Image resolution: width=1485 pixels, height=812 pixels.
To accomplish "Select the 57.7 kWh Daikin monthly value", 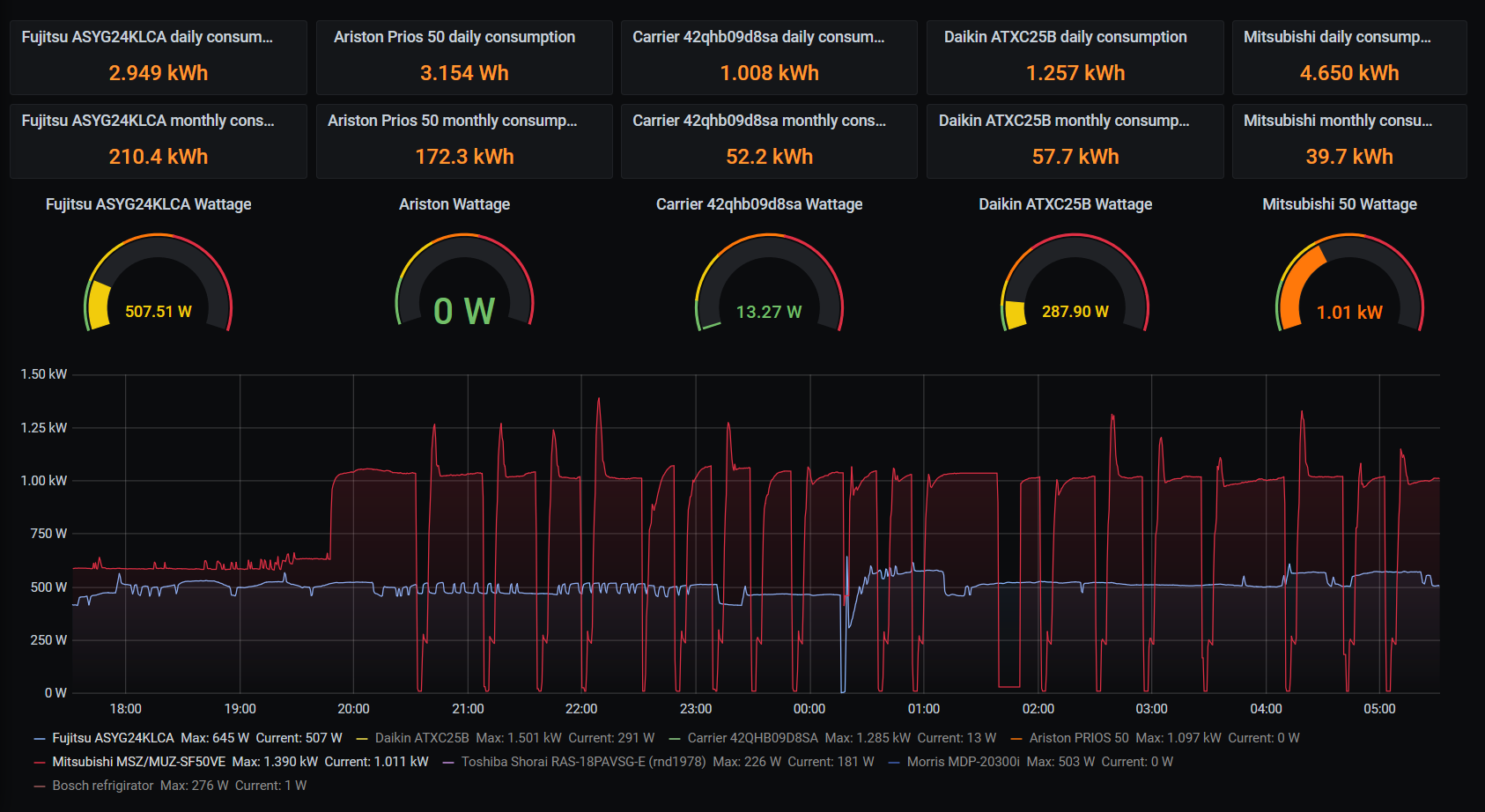I will 1075,157.
